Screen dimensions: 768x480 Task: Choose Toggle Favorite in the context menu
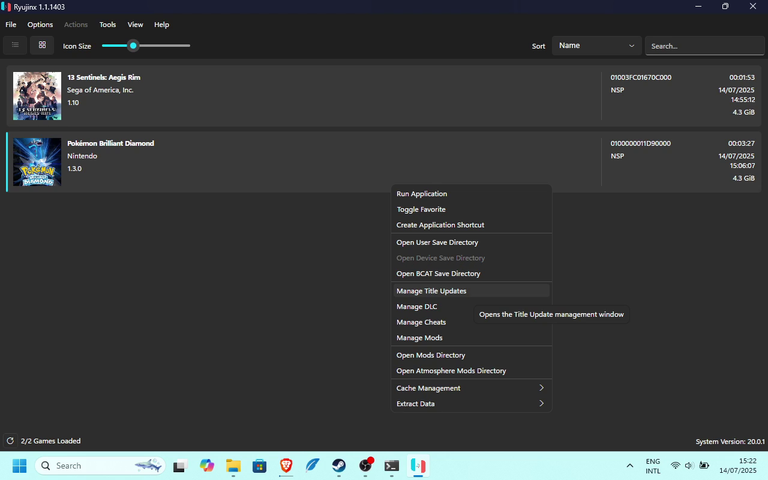471,209
